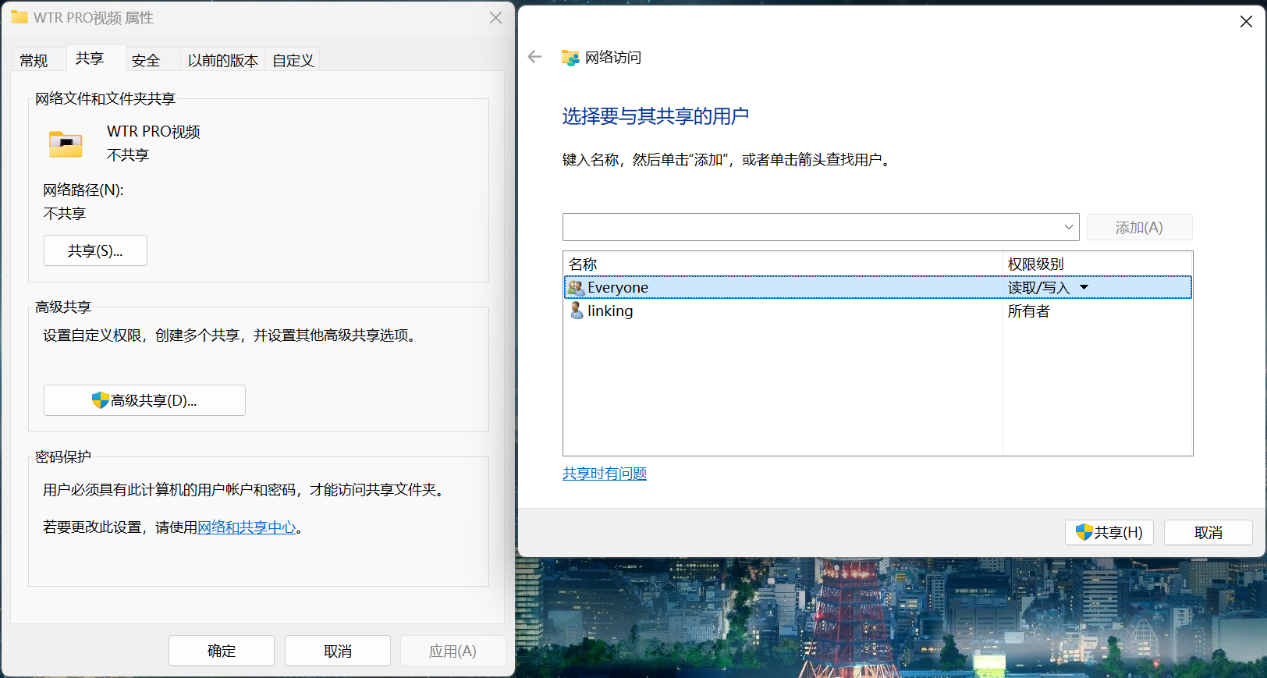Switch to the 安全 tab
The height and width of the screenshot is (678, 1267).
[x=146, y=60]
